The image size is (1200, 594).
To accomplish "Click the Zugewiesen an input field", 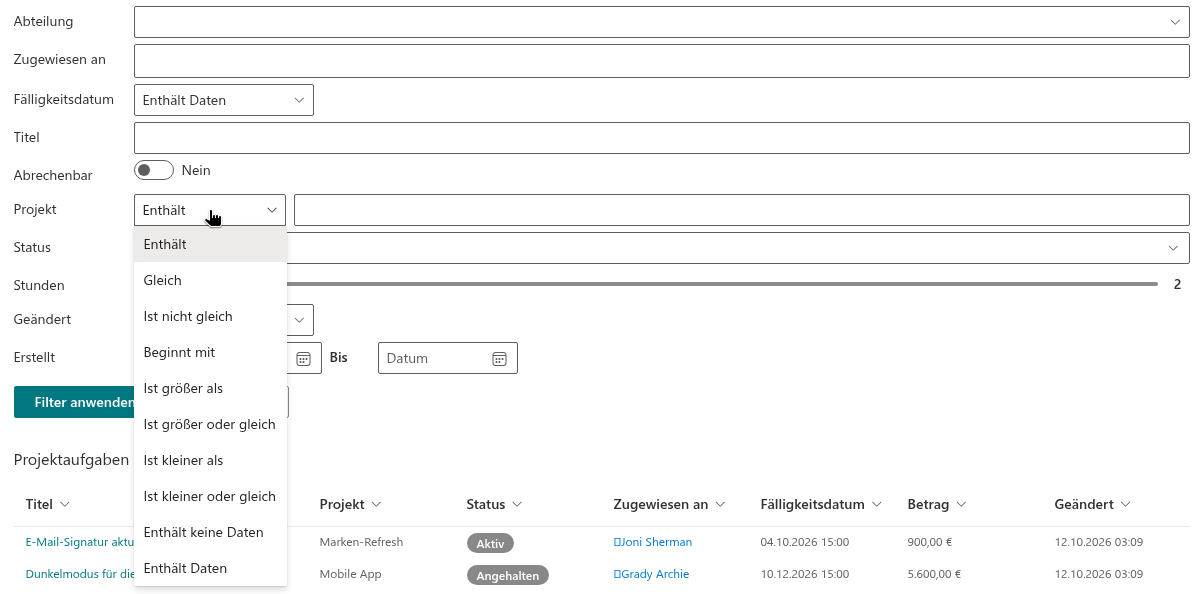I will pyautogui.click(x=661, y=60).
